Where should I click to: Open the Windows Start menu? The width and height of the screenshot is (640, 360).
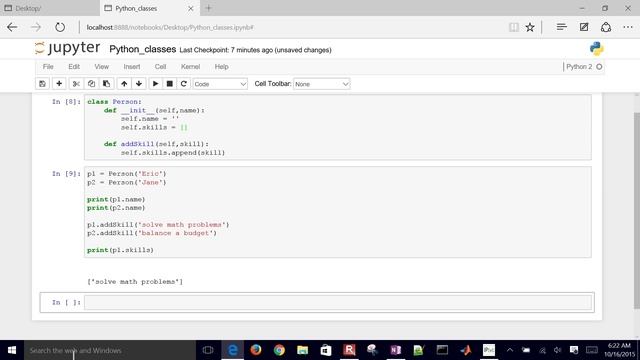12,350
